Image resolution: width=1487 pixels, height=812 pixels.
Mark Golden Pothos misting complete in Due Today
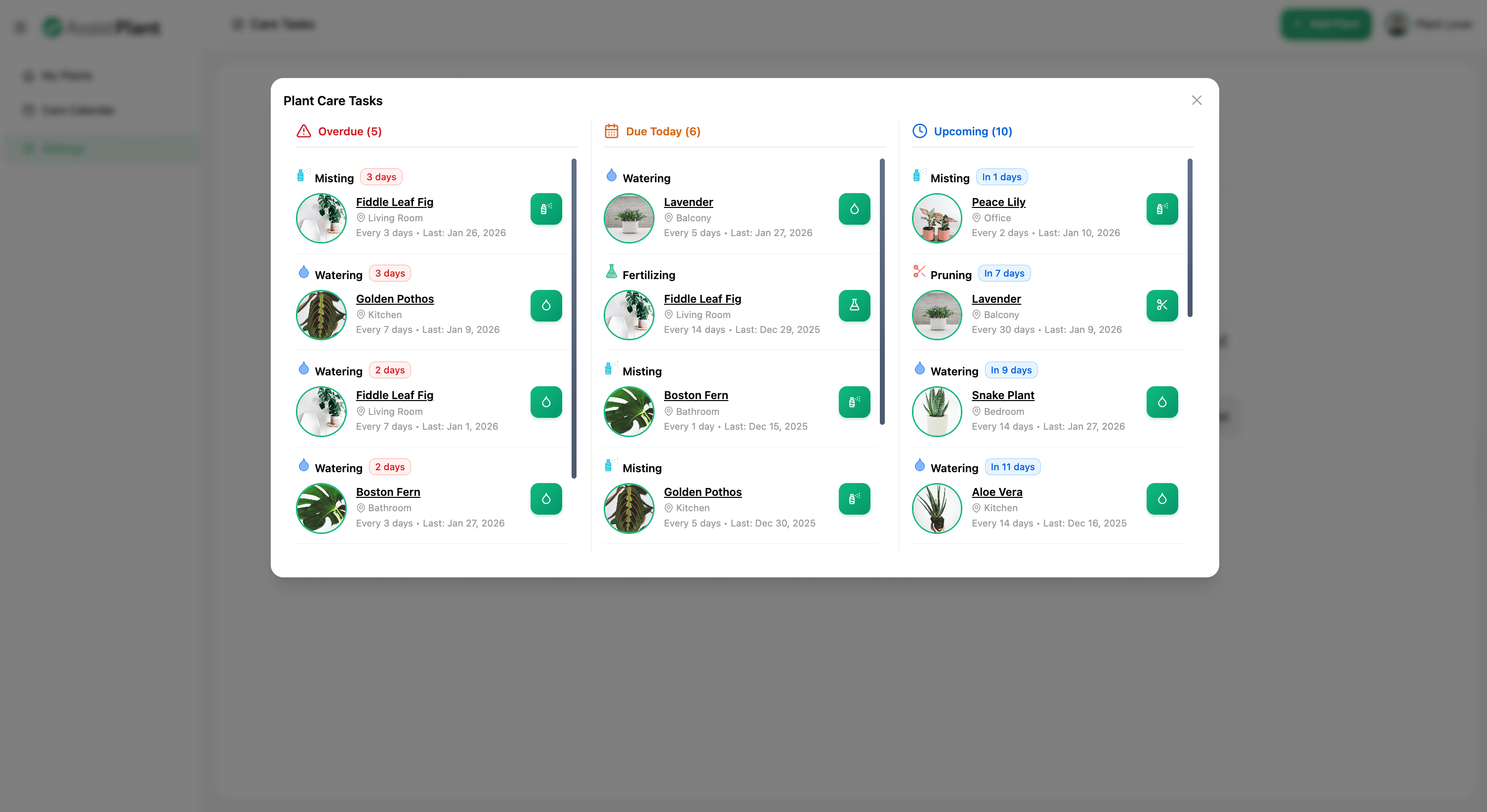(854, 499)
